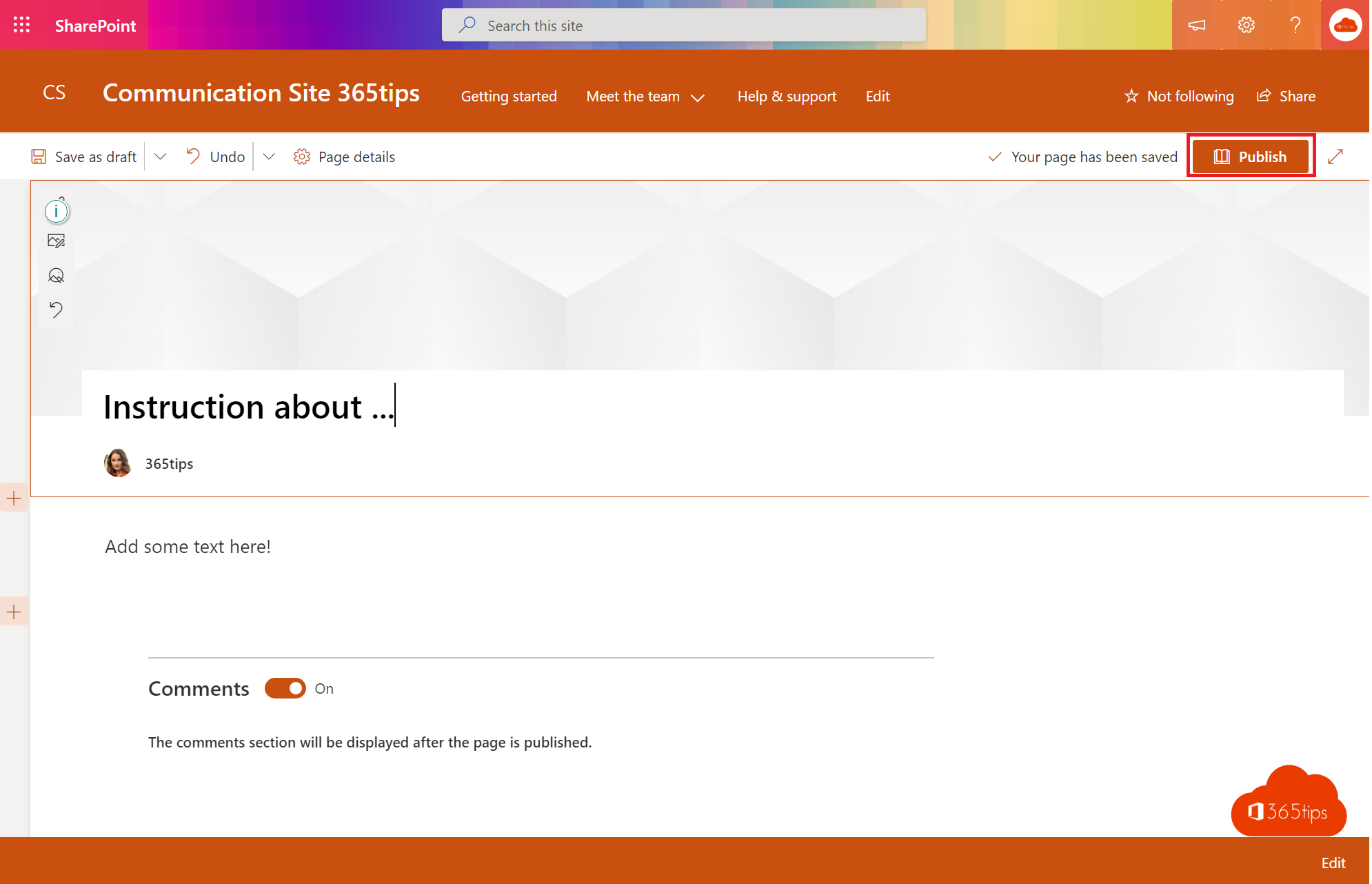1372x884 pixels.
Task: Click the Help question mark icon
Action: 1296,25
